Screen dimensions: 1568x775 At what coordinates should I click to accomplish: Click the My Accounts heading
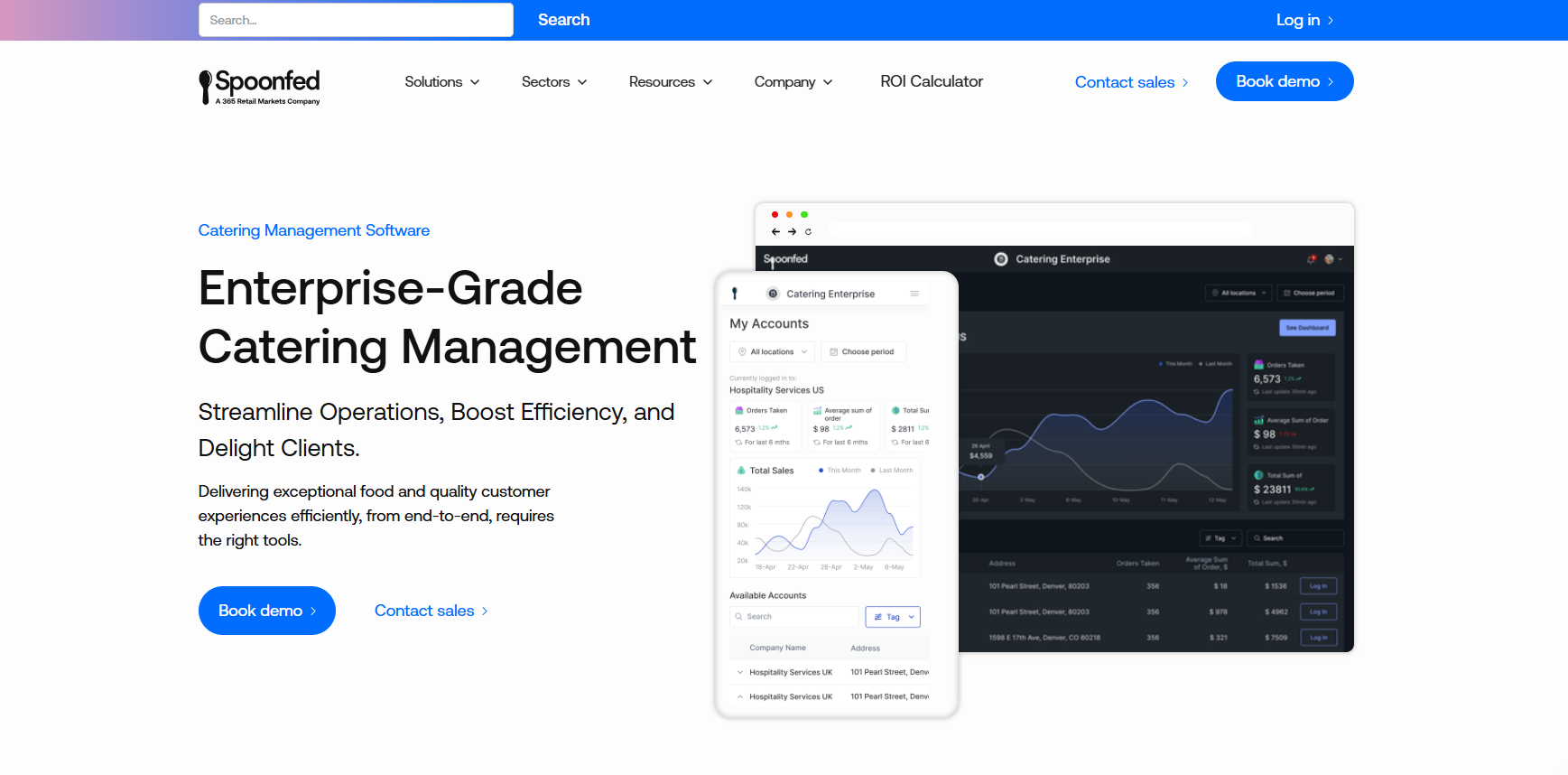coord(769,323)
